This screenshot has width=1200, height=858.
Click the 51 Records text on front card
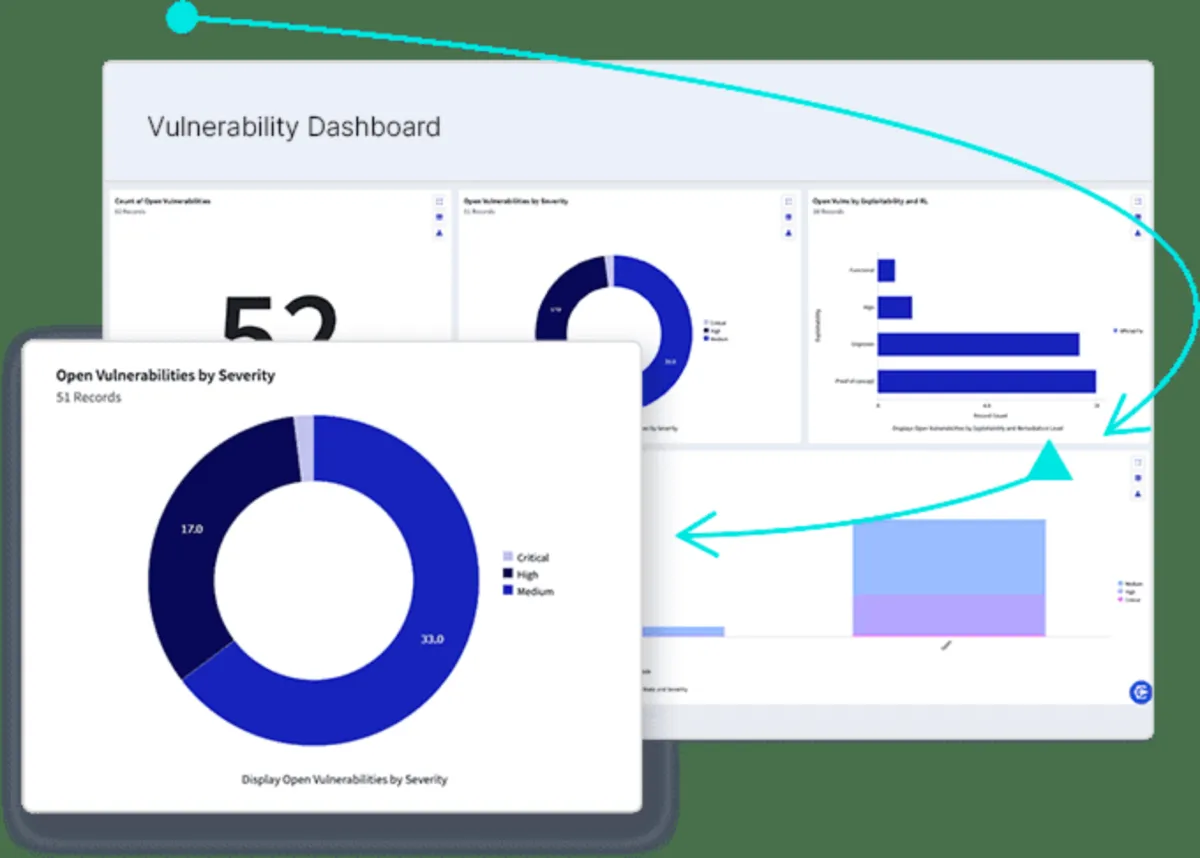click(88, 397)
